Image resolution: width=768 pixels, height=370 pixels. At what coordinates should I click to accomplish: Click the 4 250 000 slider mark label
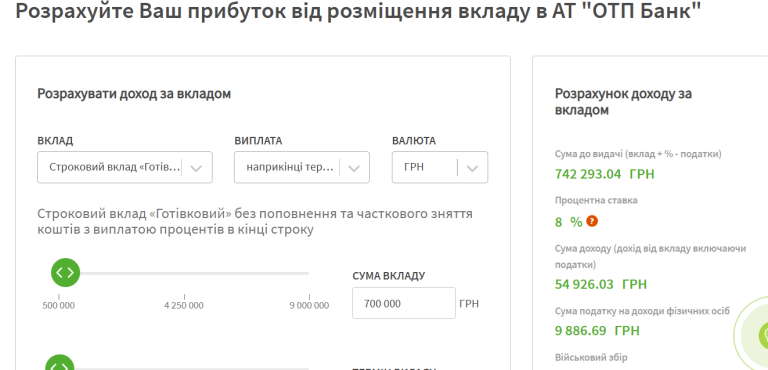pyautogui.click(x=184, y=306)
